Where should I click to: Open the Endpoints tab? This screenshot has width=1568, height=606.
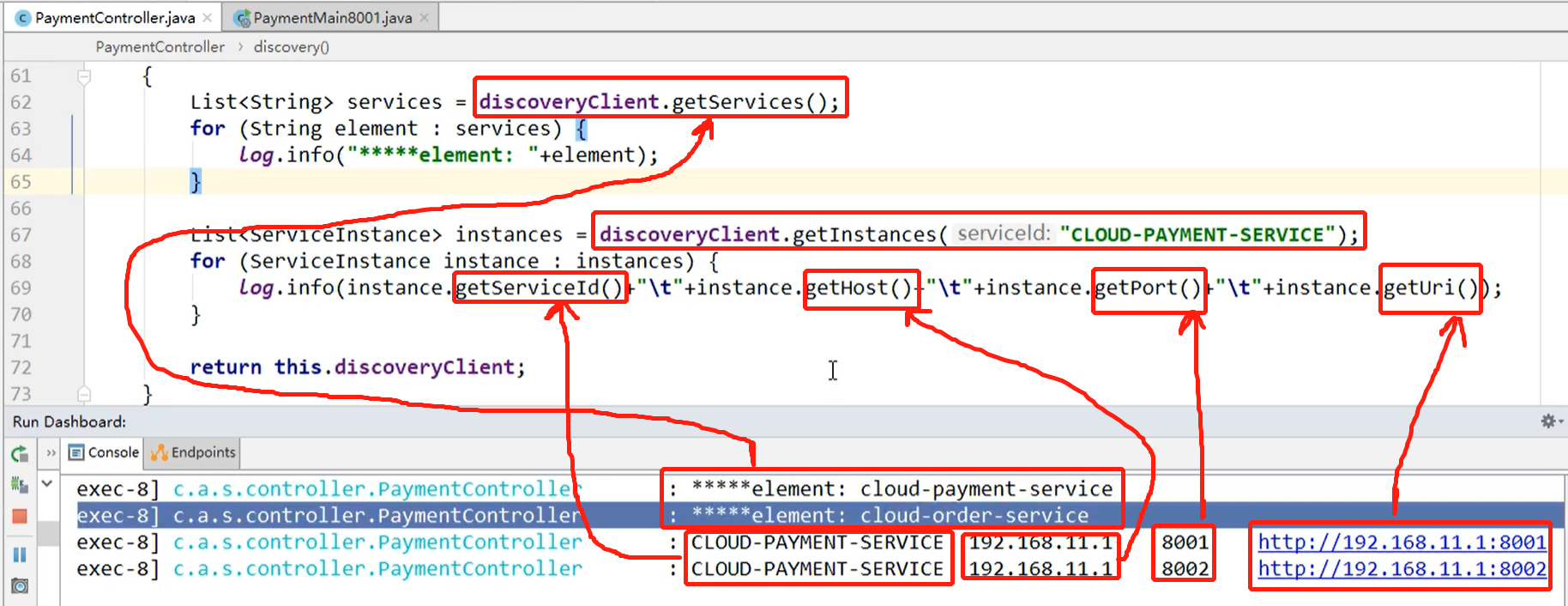pyautogui.click(x=193, y=452)
